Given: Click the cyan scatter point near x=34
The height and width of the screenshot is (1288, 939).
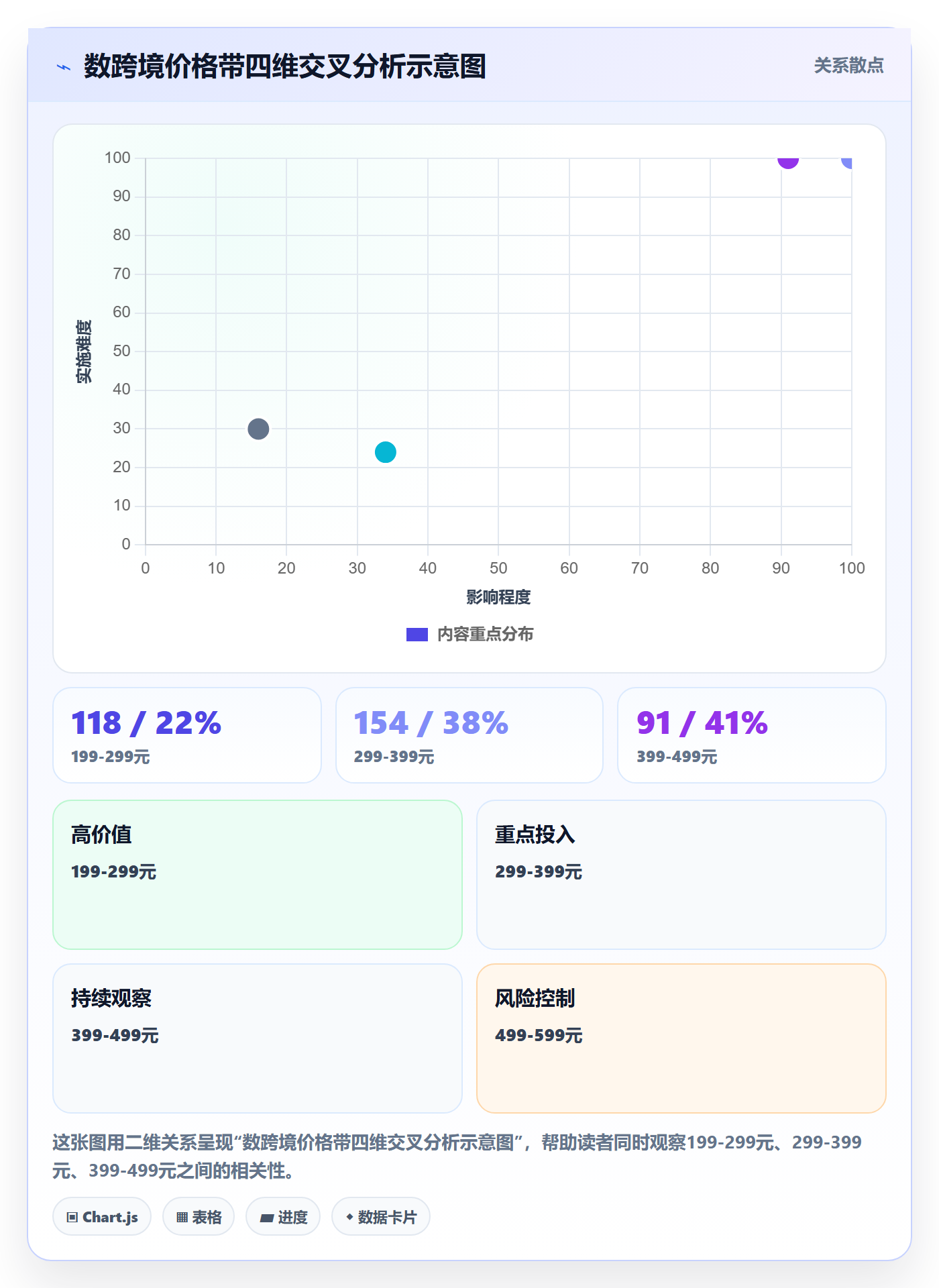Looking at the screenshot, I should 386,452.
